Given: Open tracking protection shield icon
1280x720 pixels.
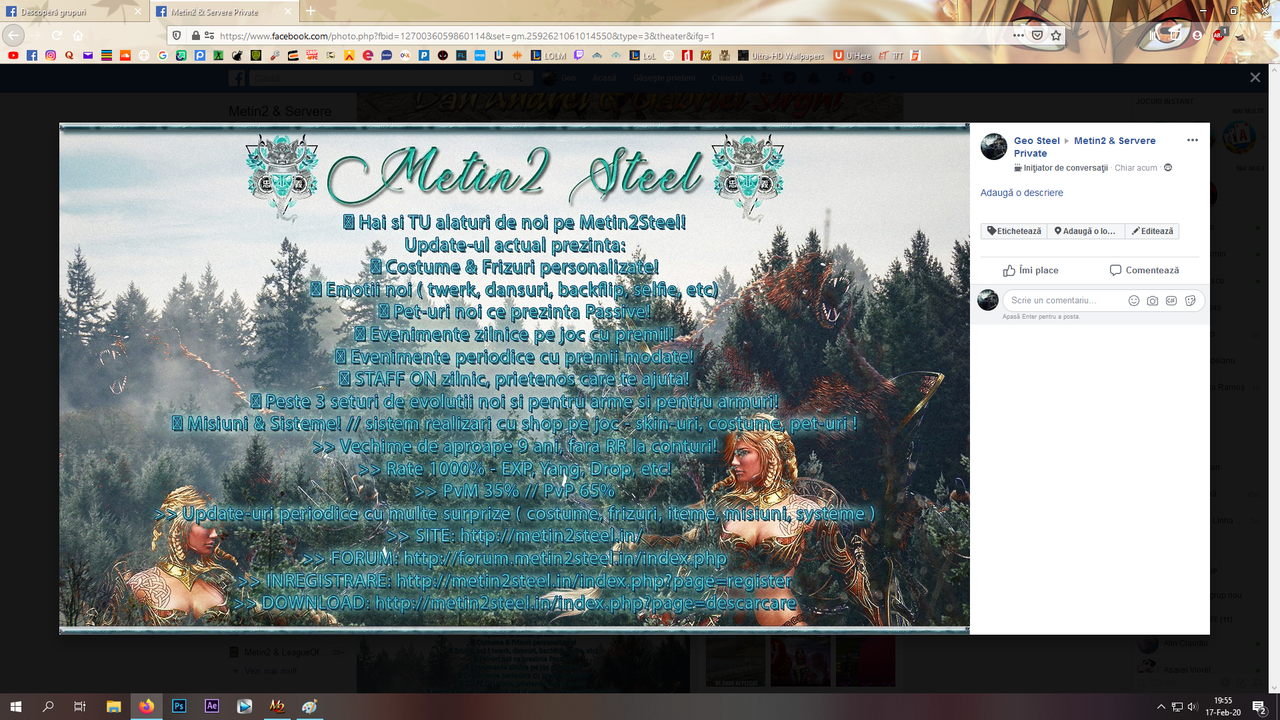Looking at the screenshot, I should click(x=177, y=35).
